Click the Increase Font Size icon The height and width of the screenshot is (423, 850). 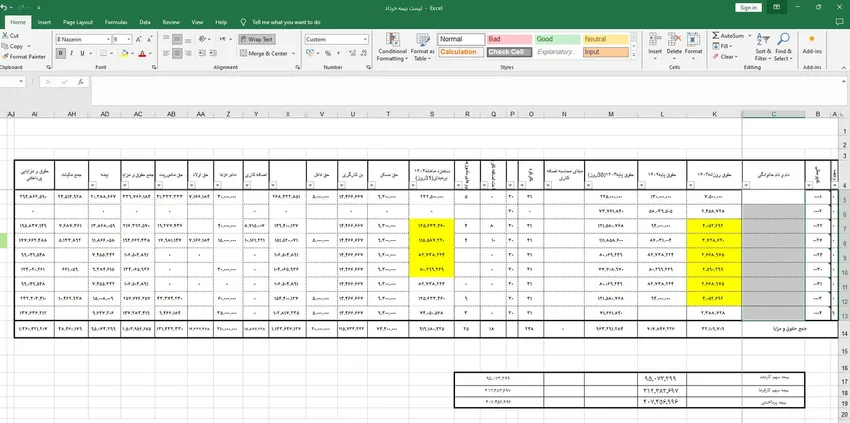coord(139,39)
